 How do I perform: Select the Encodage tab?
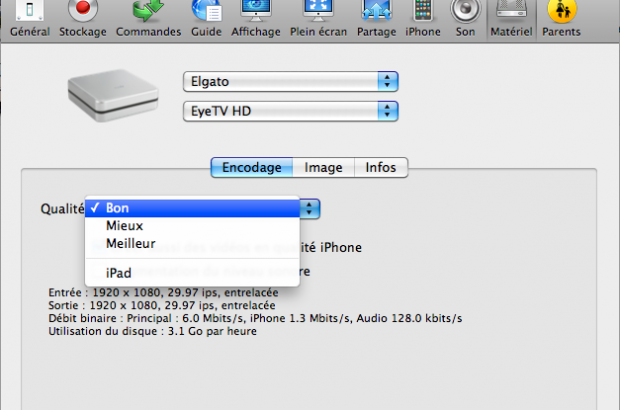tap(252, 168)
